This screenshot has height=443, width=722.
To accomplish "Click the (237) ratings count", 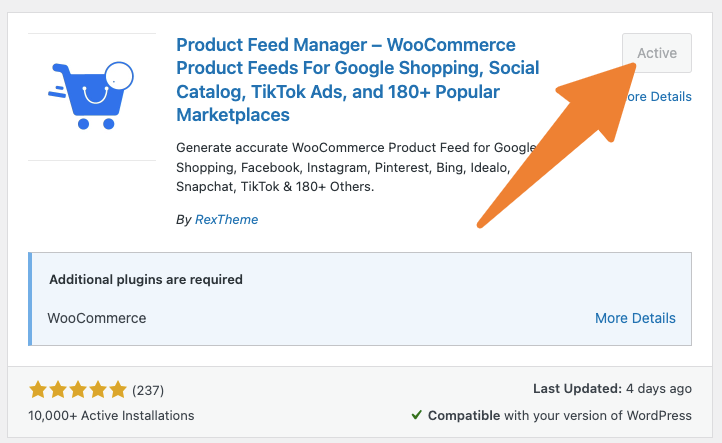I will tap(147, 390).
